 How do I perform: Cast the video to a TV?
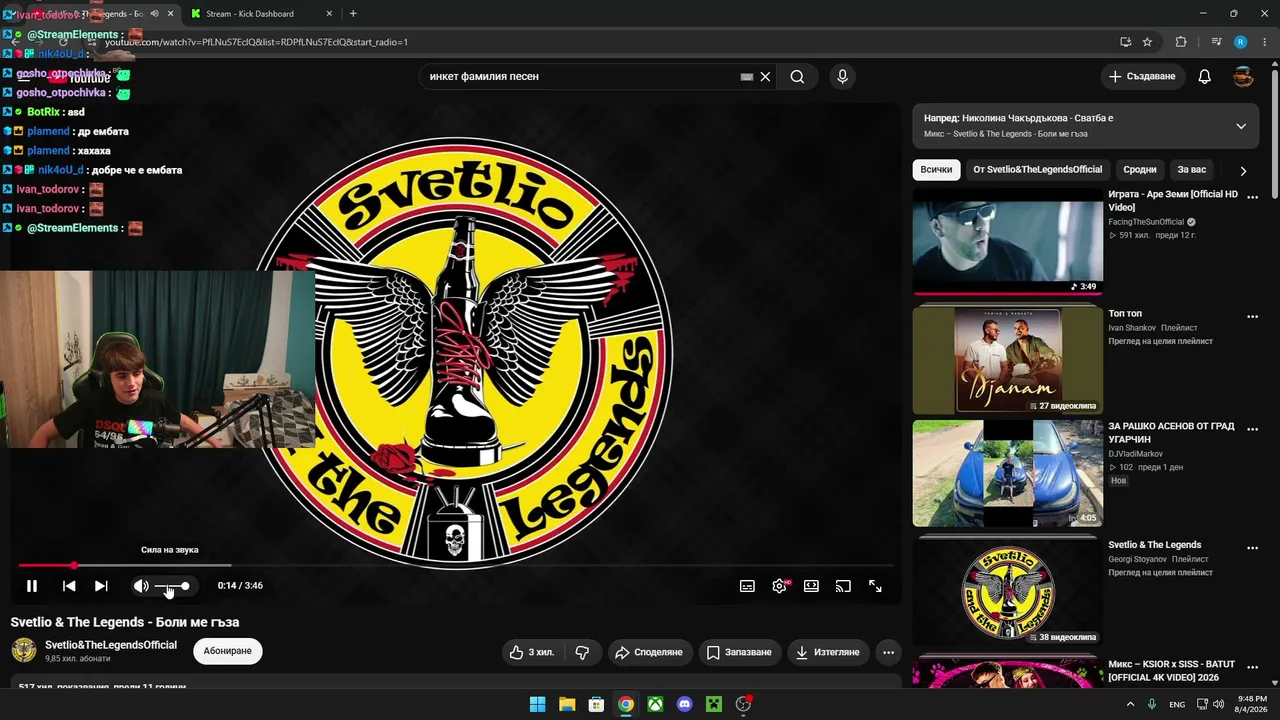pos(843,586)
